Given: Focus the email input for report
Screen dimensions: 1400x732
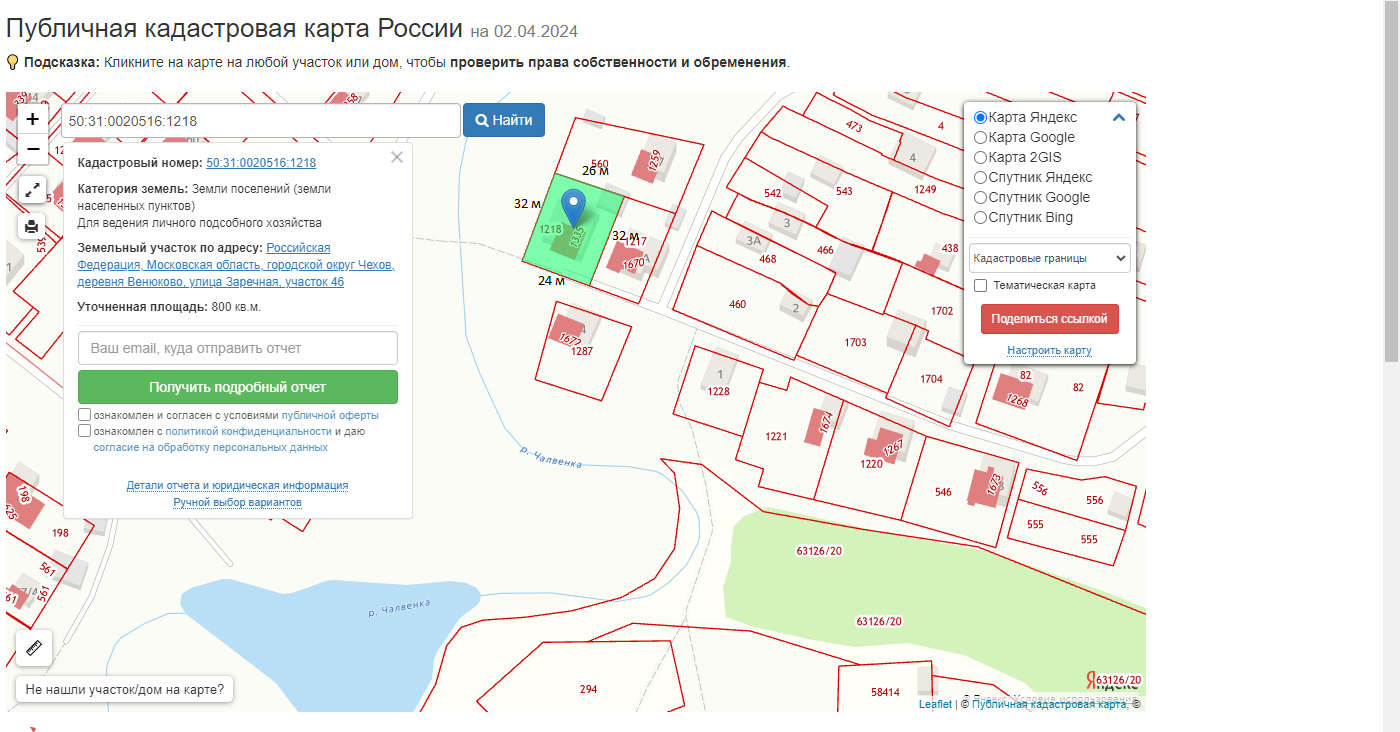Looking at the screenshot, I should pyautogui.click(x=238, y=348).
